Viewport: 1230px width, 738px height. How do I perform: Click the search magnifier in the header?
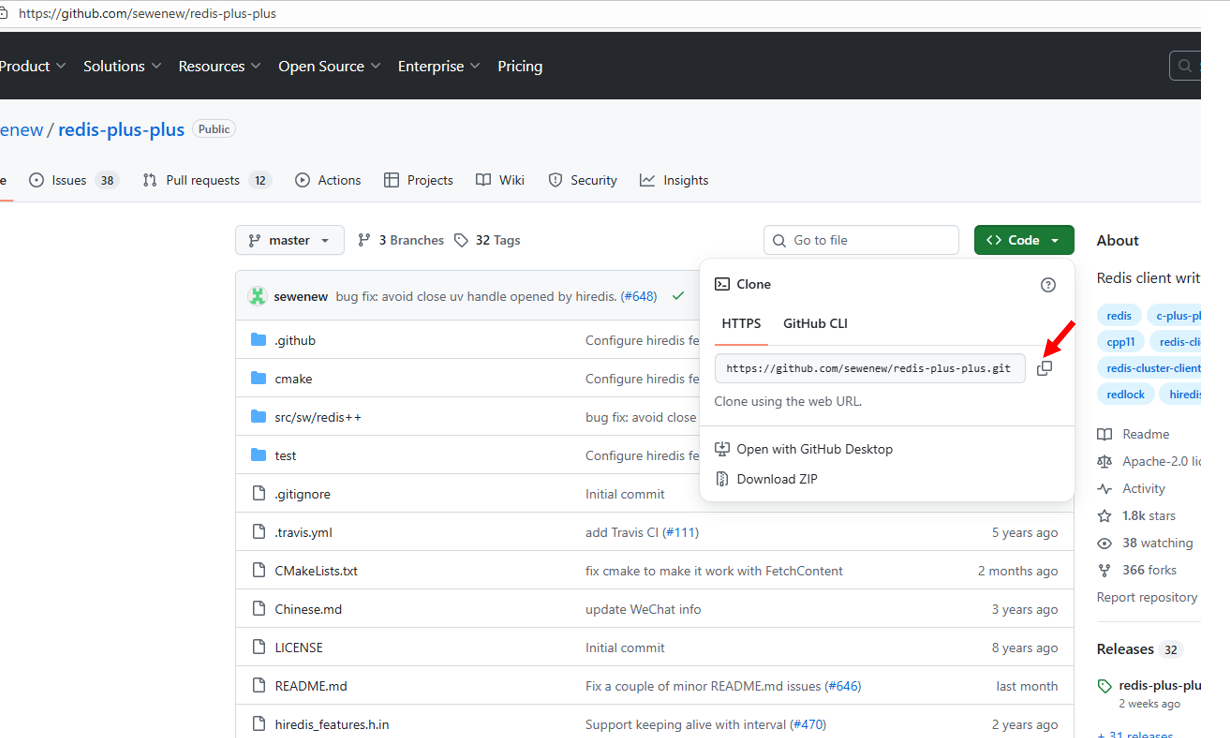pyautogui.click(x=1185, y=66)
